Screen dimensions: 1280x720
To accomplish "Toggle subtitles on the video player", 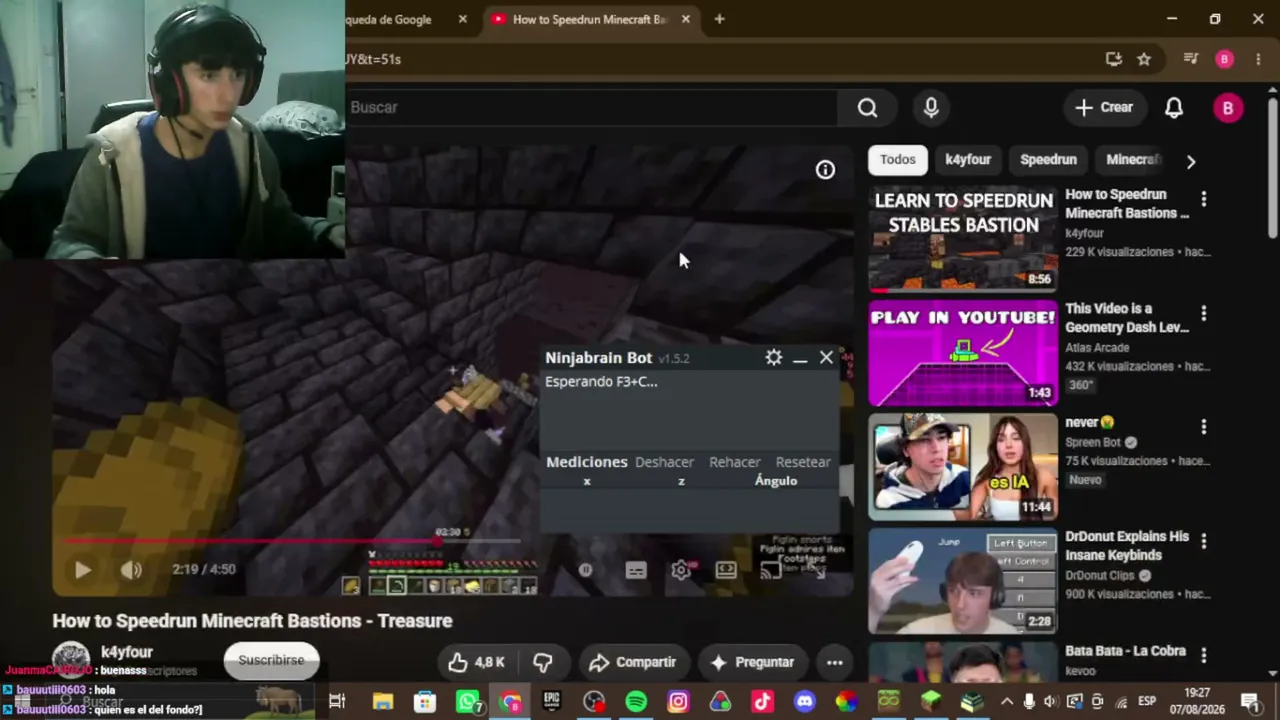I will point(636,570).
